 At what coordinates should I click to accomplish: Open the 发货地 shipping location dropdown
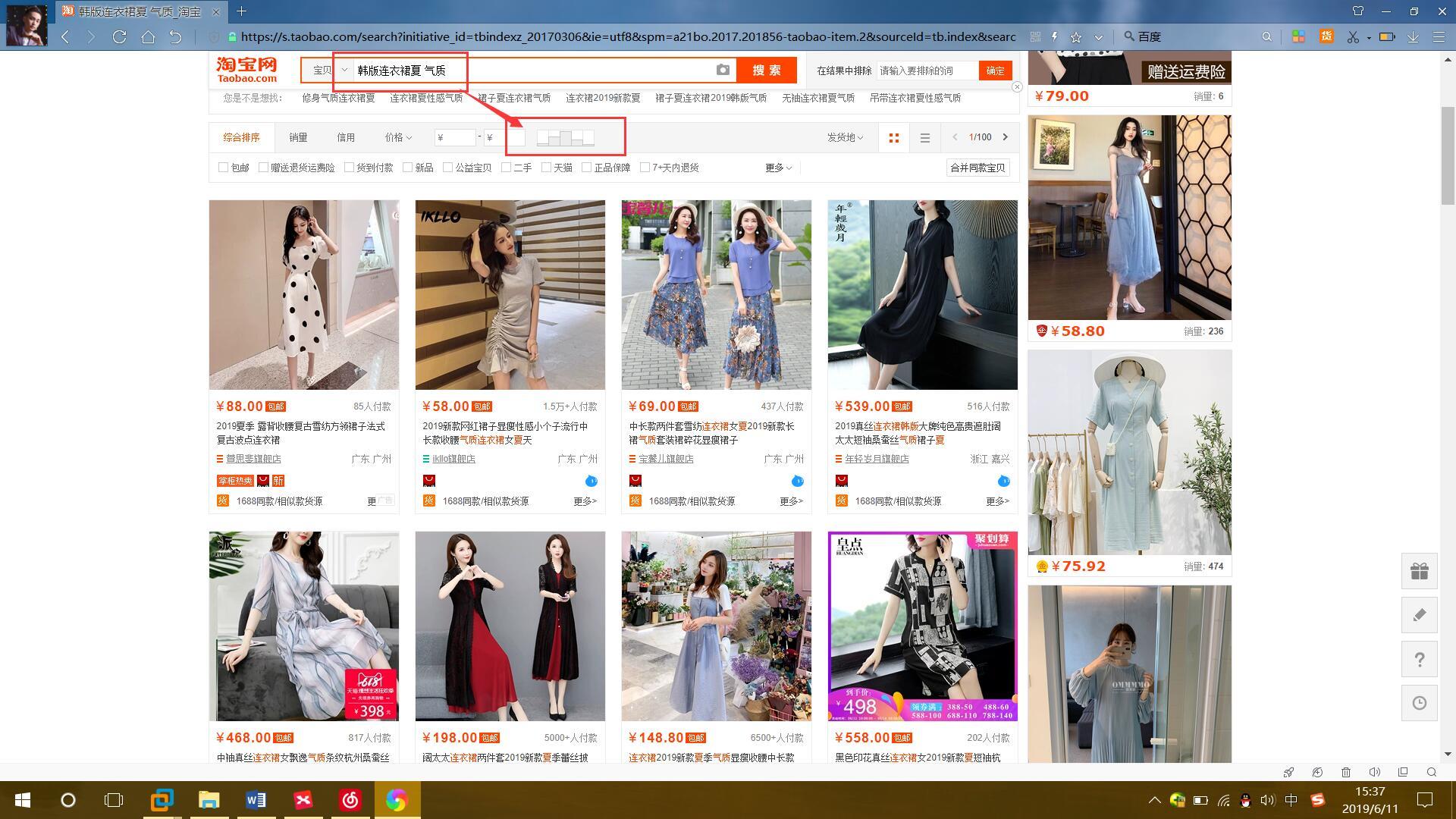tap(845, 137)
